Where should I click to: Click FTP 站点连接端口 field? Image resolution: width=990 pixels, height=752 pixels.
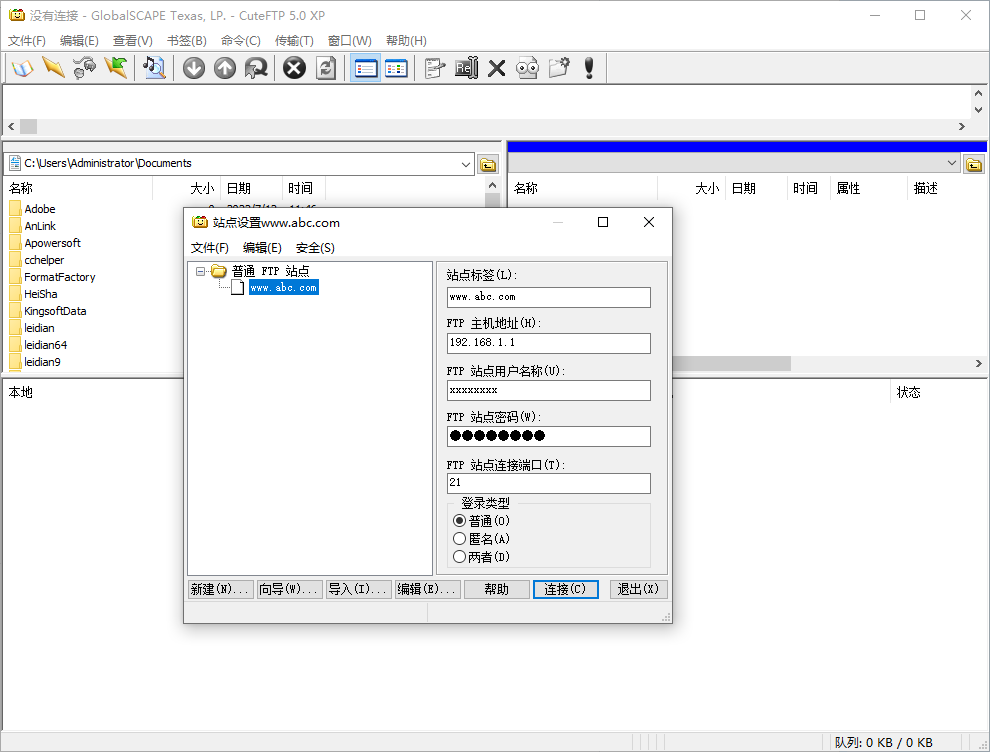(549, 483)
